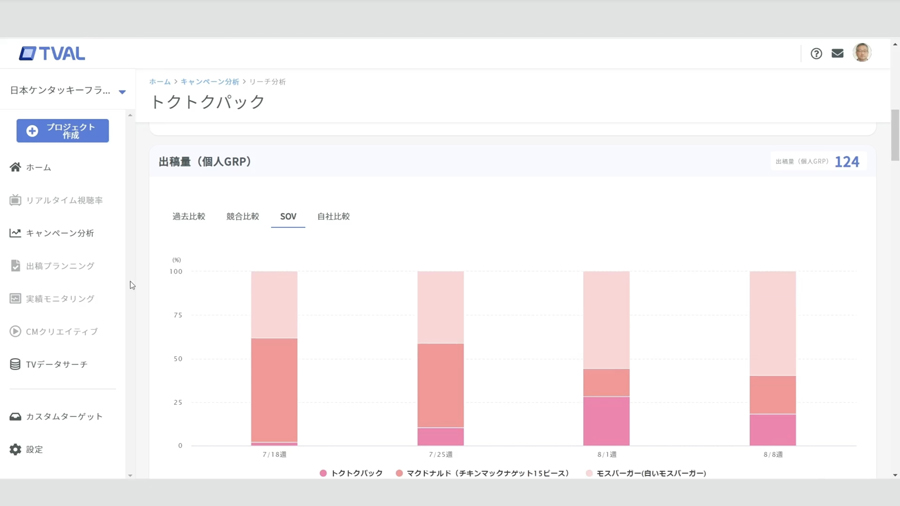This screenshot has height=506, width=900.
Task: Click the page vertical scrollbar thumb
Action: click(x=895, y=135)
